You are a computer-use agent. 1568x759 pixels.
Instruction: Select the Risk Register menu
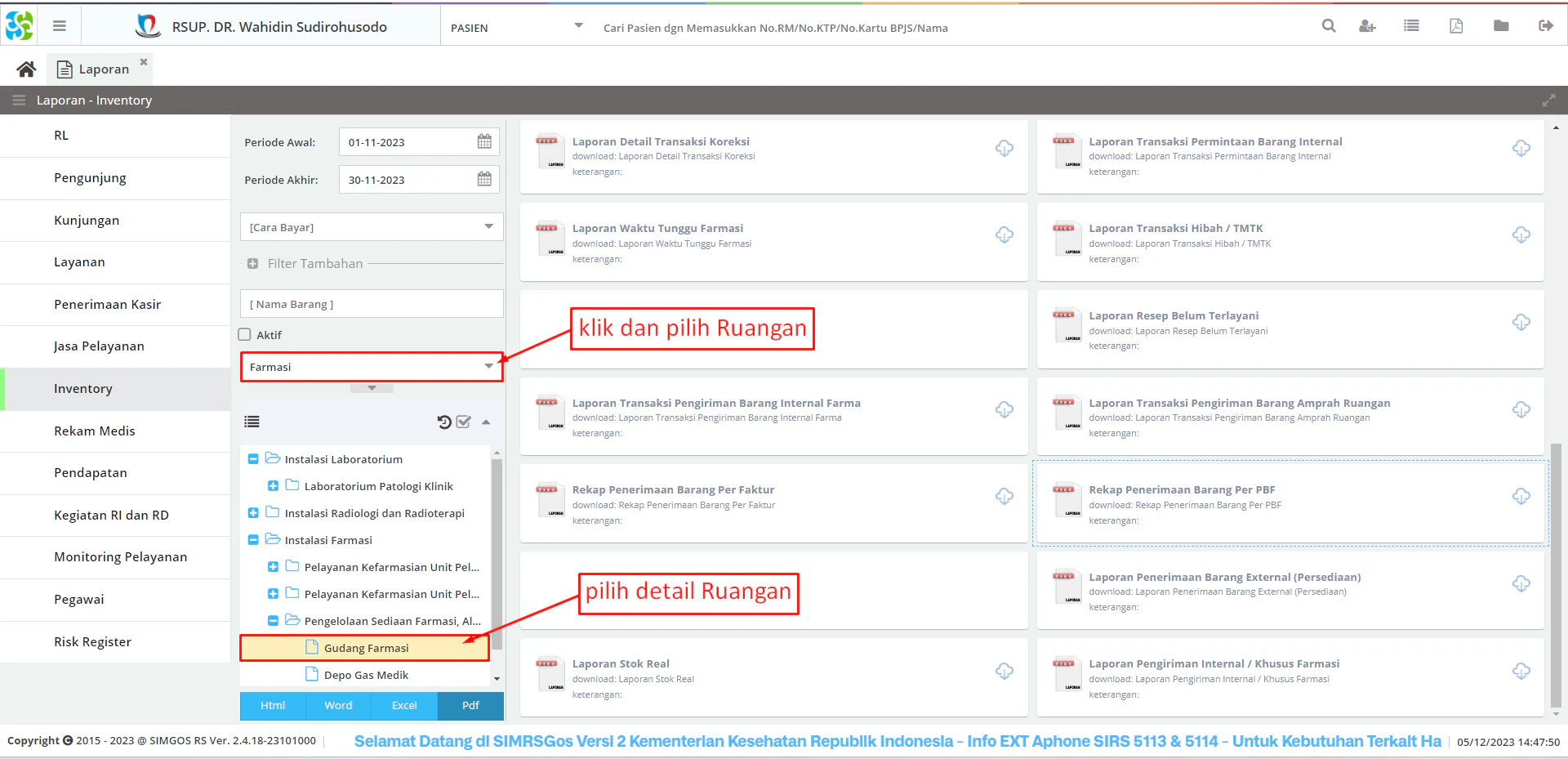click(115, 642)
